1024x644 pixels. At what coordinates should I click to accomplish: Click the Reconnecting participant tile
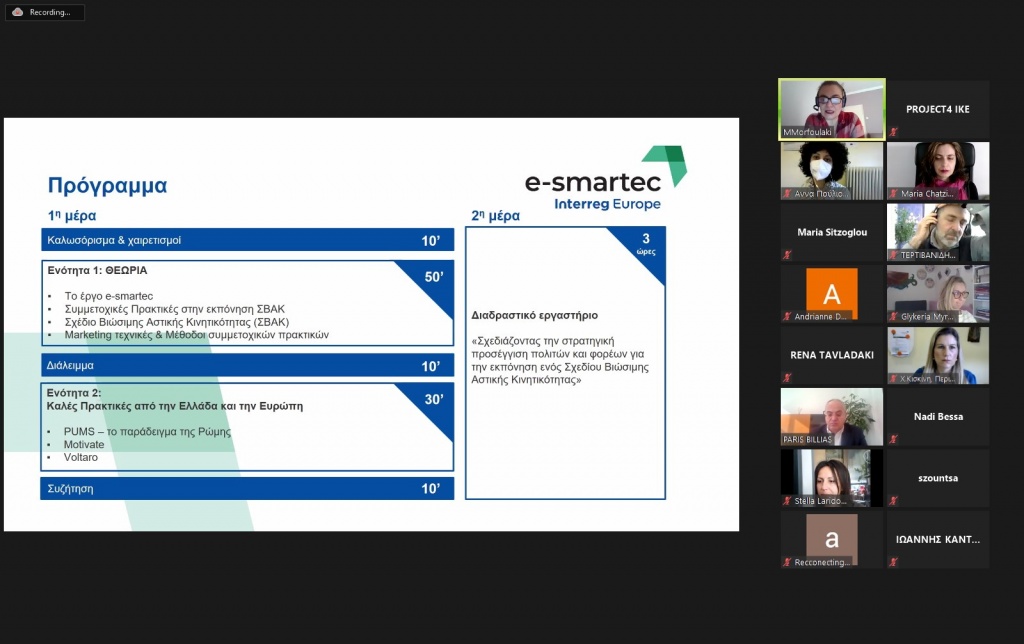coord(832,539)
